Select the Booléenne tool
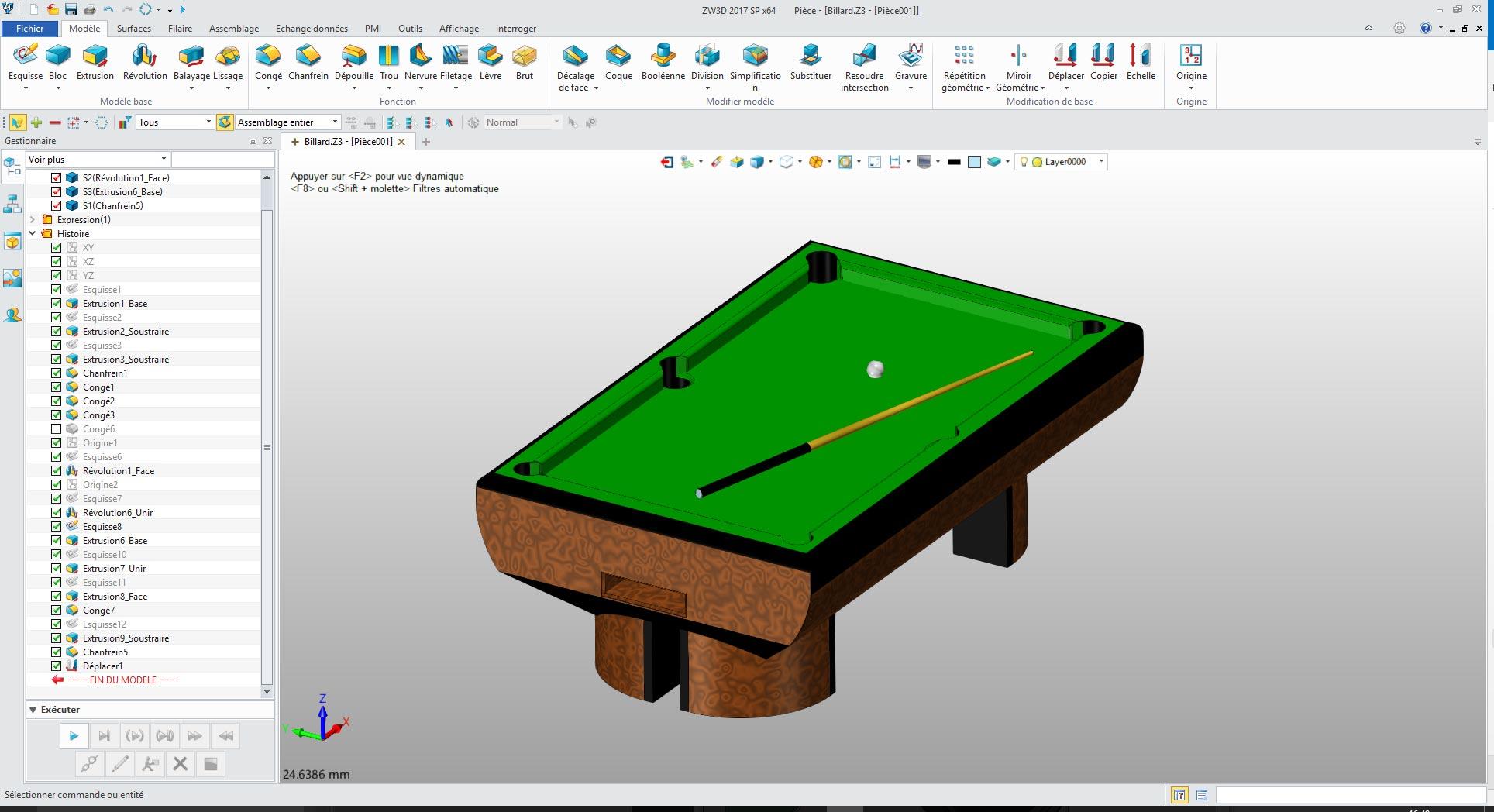 [x=663, y=62]
